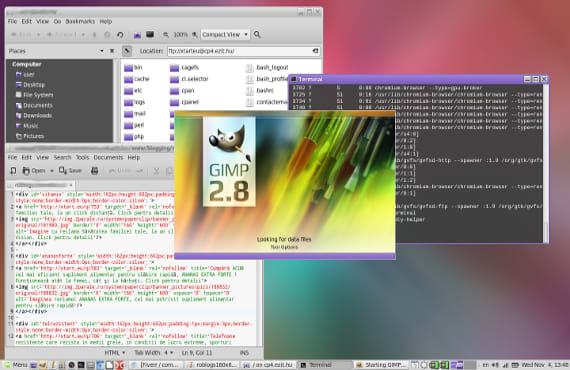Select the etc folder icon
The width and height of the screenshot is (570, 370).
[128, 91]
